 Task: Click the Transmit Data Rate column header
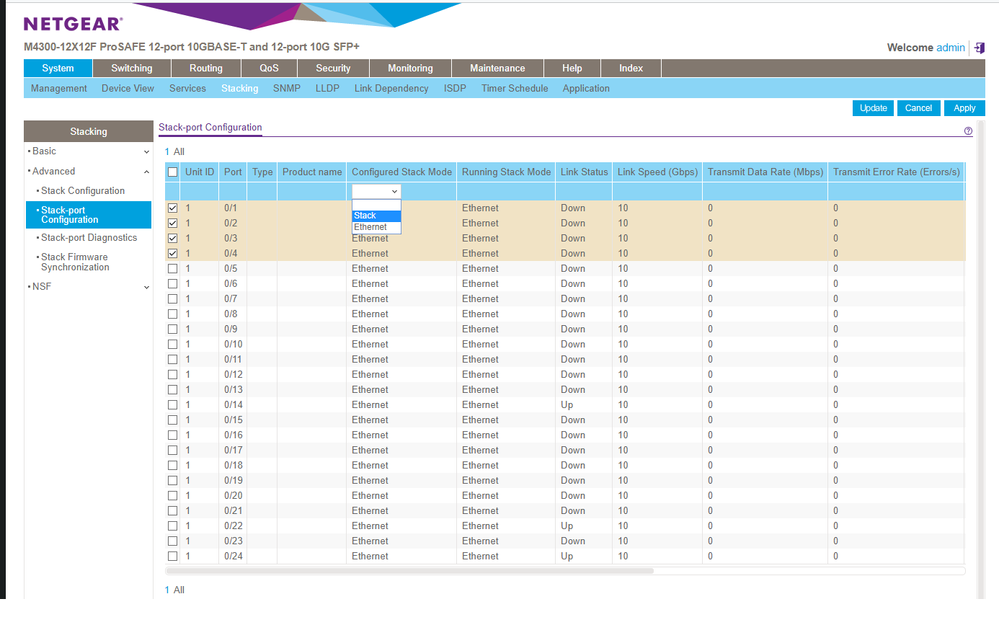tap(765, 172)
